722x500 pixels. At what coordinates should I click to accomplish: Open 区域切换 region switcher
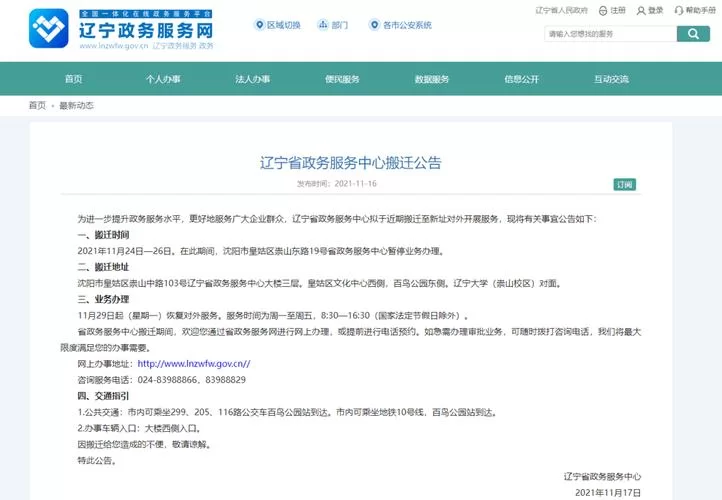(284, 25)
